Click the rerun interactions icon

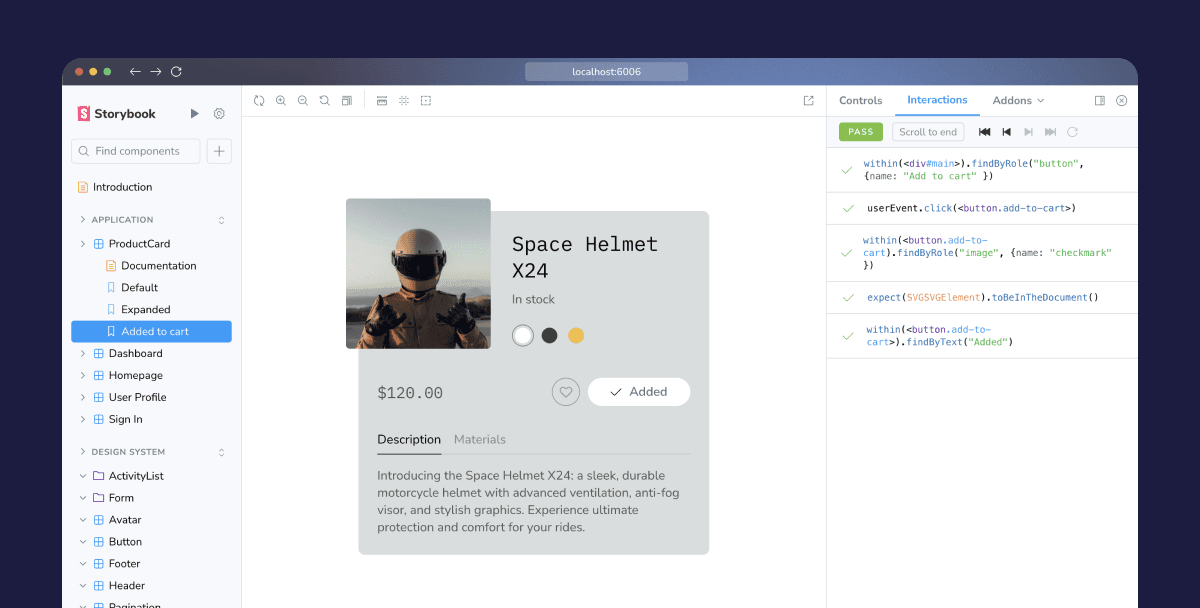[1073, 132]
